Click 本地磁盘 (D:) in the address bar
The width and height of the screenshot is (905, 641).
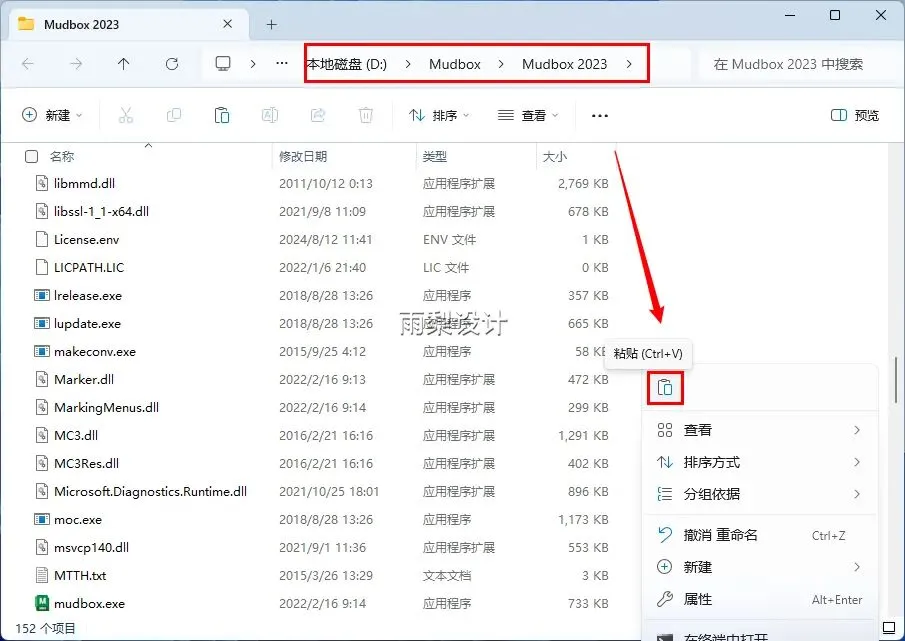point(346,64)
